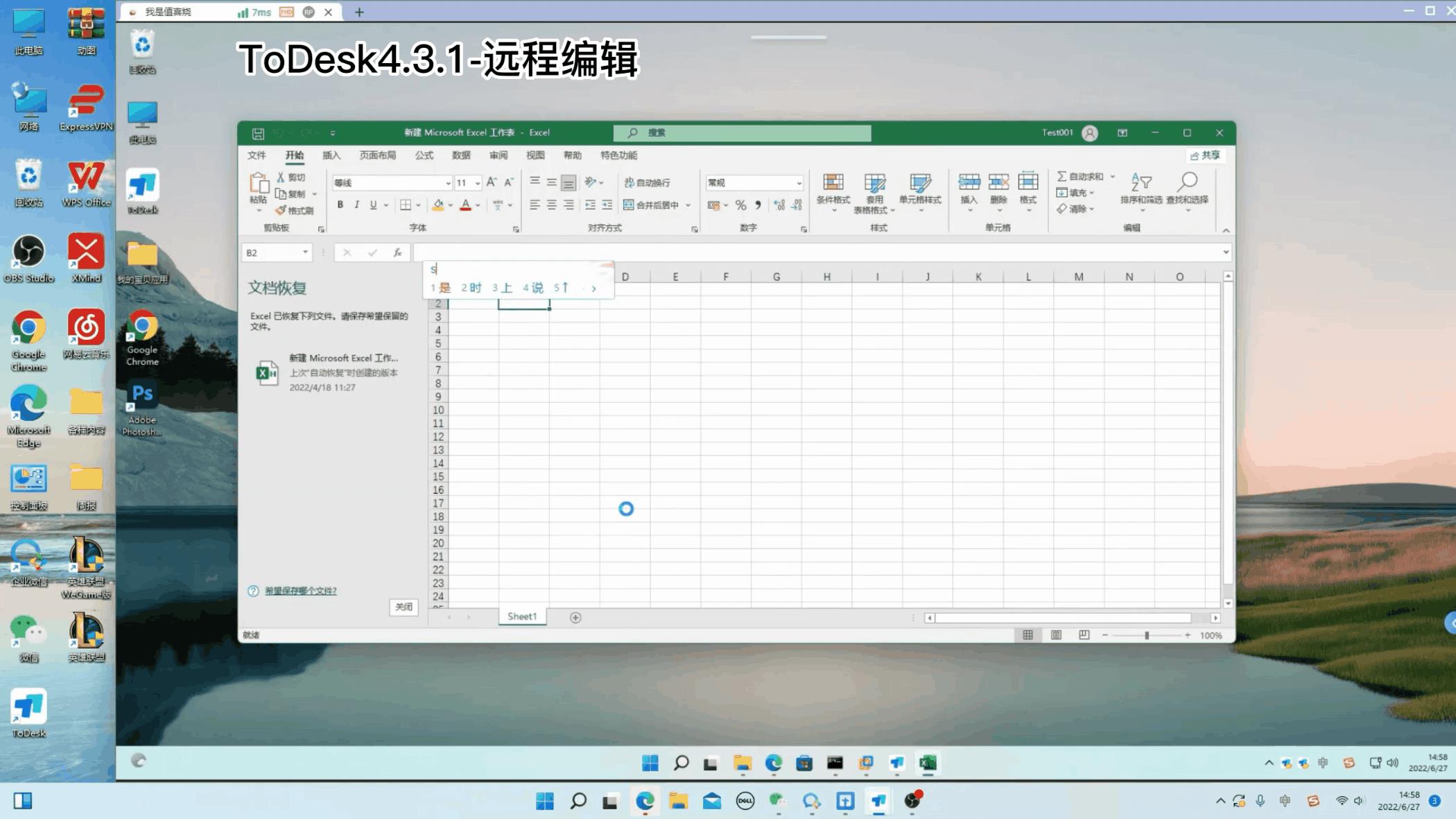Adjust the zoom slider in status bar
Viewport: 1456px width, 819px height.
[x=1147, y=635]
